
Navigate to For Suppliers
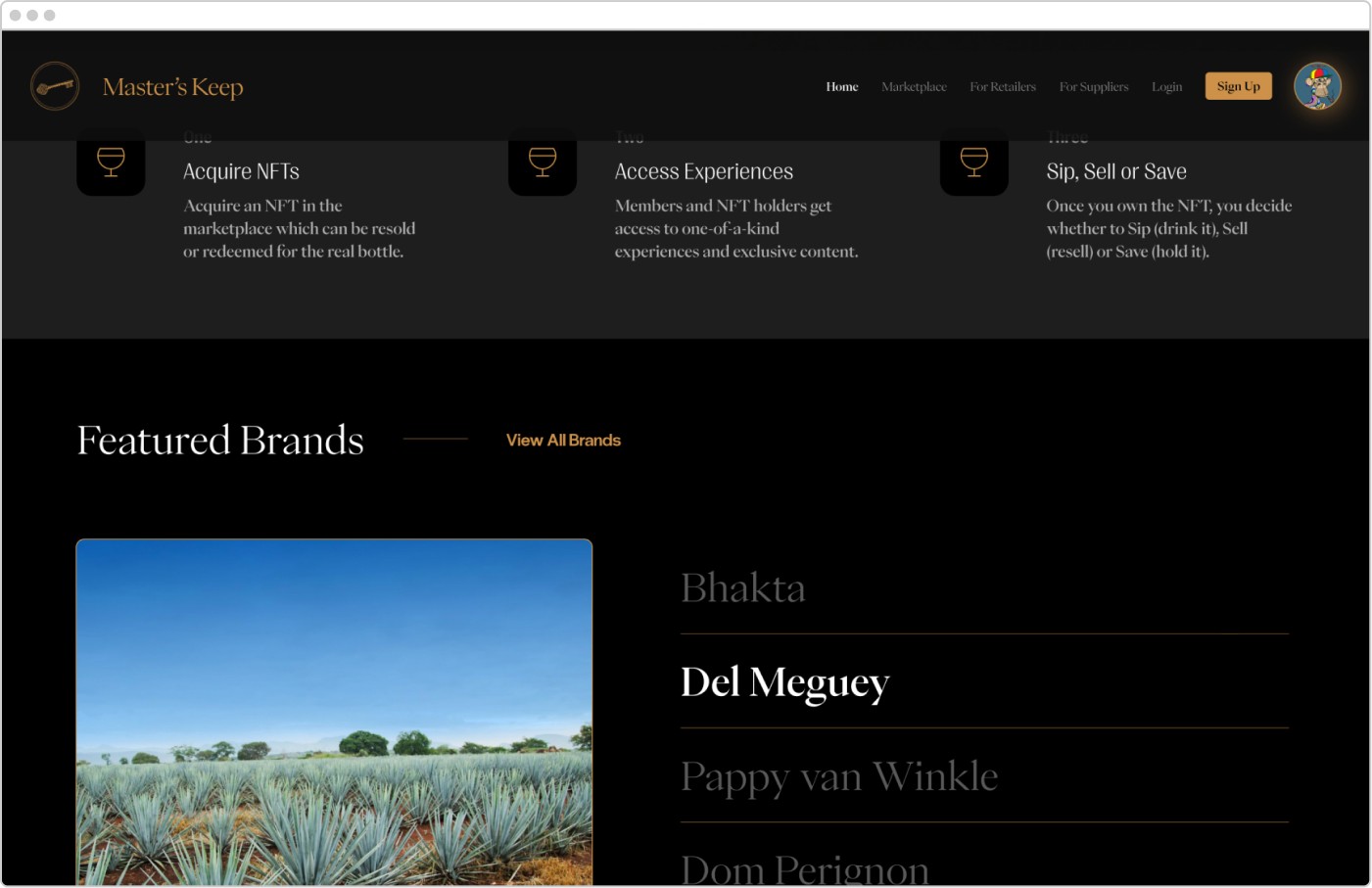[x=1094, y=86]
